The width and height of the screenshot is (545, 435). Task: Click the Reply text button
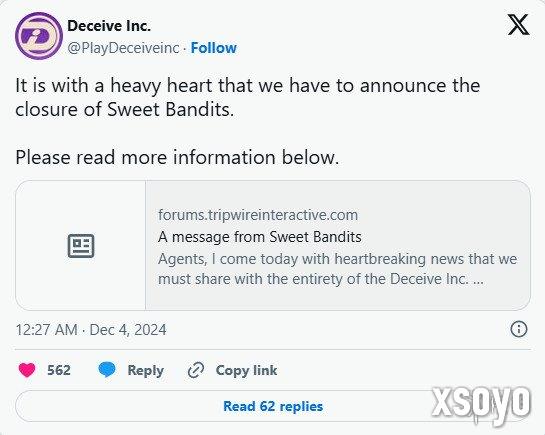(145, 370)
